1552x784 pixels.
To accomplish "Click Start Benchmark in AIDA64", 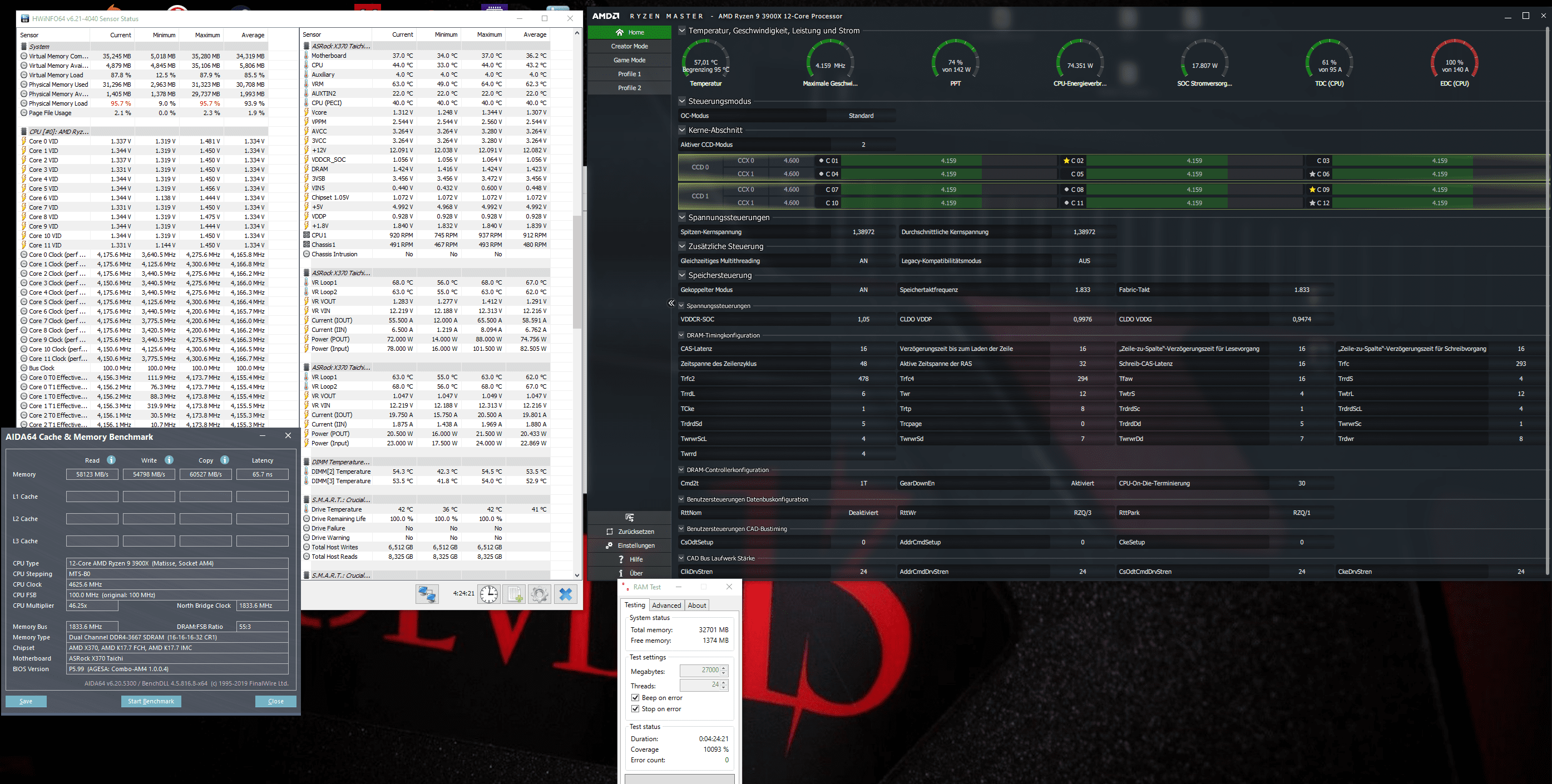I will (x=151, y=701).
